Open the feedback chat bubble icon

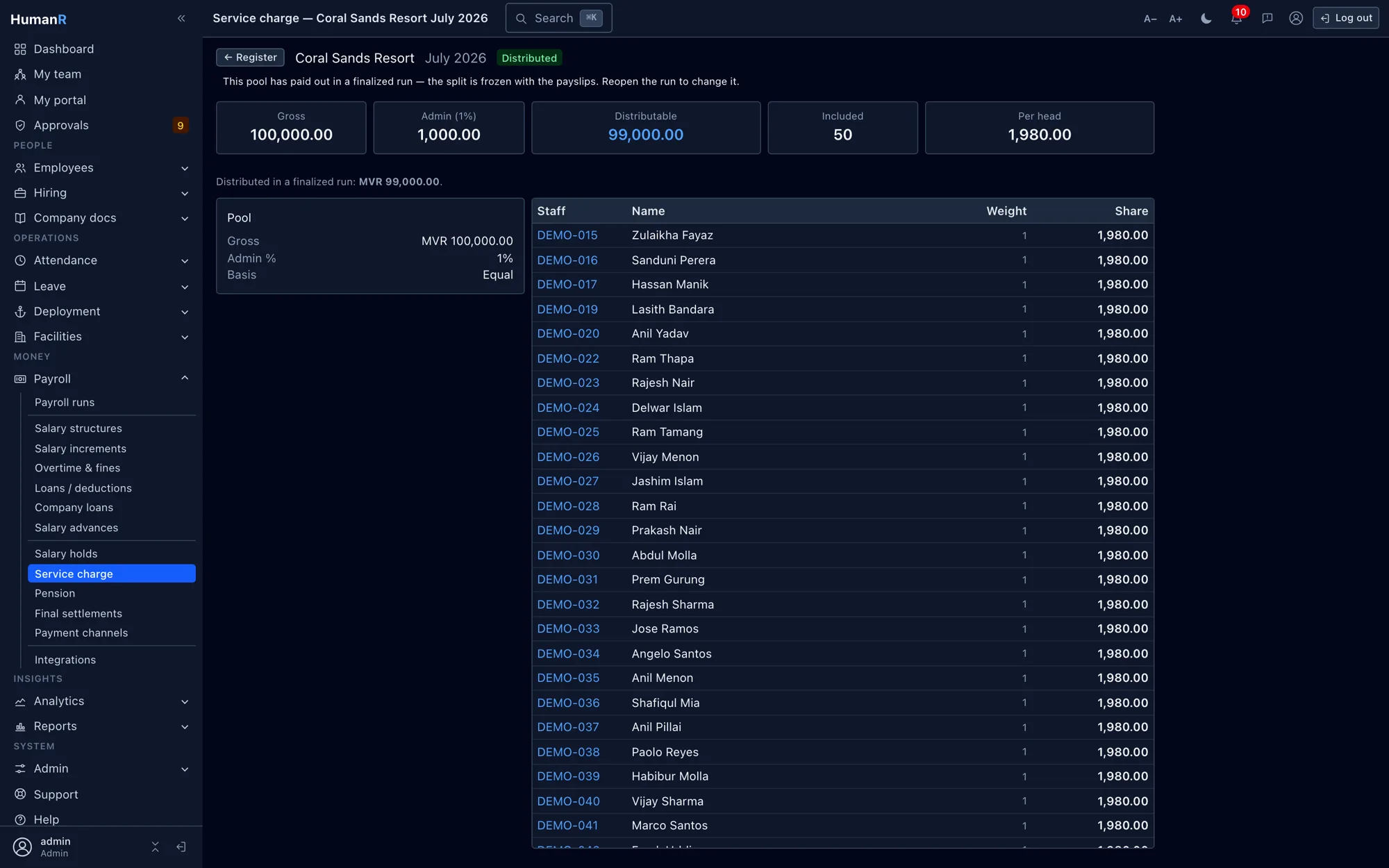point(1267,19)
